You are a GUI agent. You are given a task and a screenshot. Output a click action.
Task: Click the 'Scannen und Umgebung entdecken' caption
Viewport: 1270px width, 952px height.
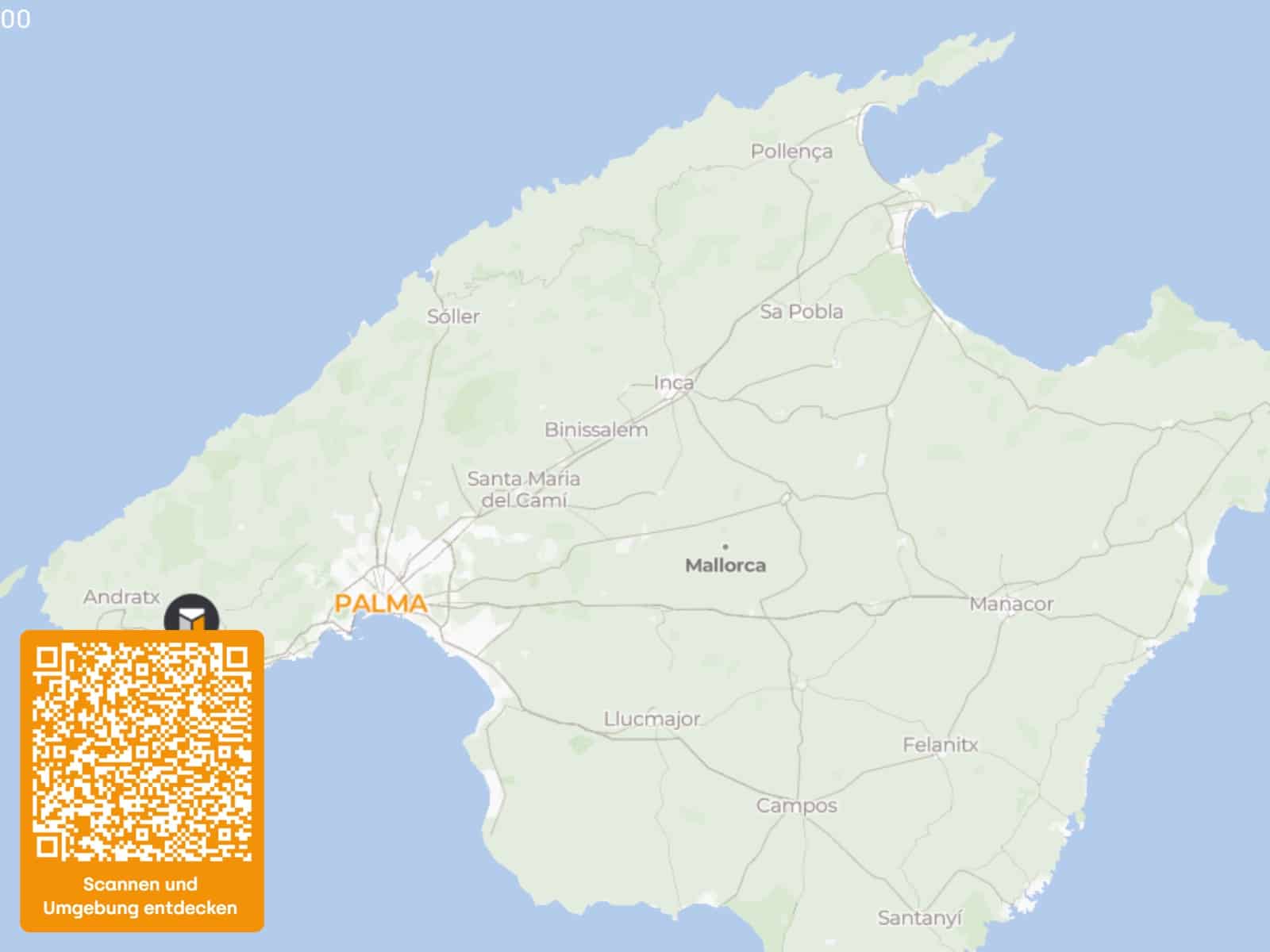pyautogui.click(x=140, y=896)
